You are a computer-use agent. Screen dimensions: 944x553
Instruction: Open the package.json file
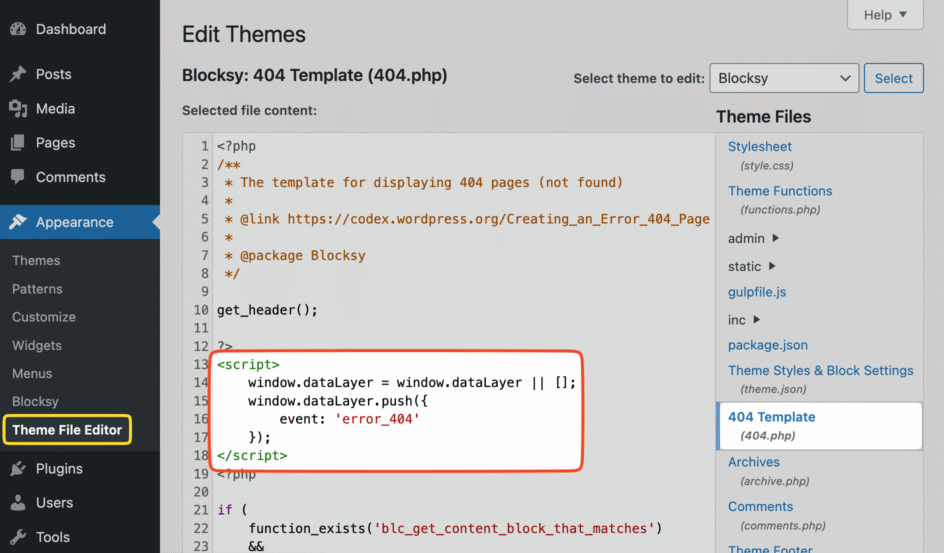(x=768, y=345)
